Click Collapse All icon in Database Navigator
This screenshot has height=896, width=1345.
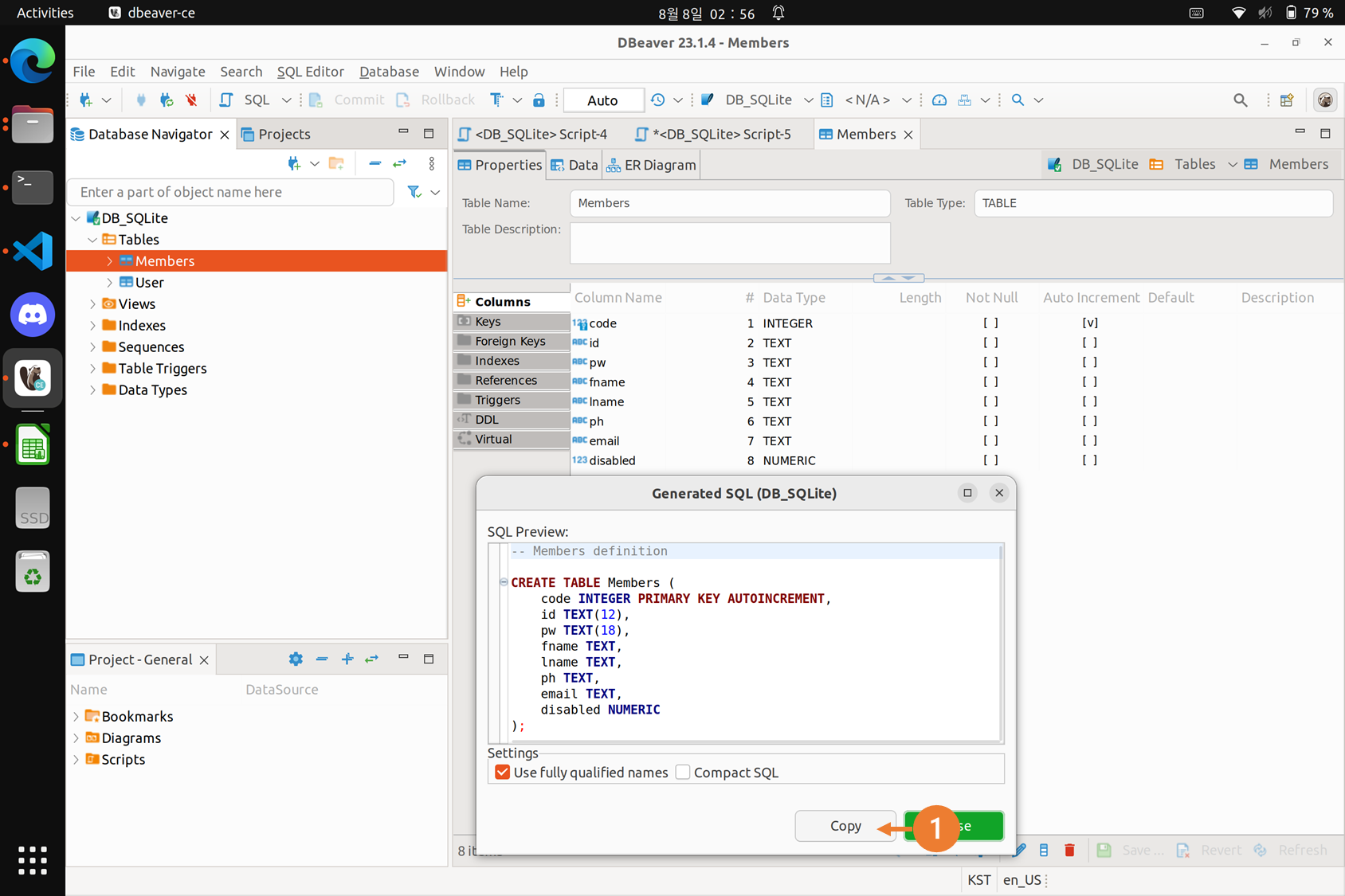[x=374, y=163]
